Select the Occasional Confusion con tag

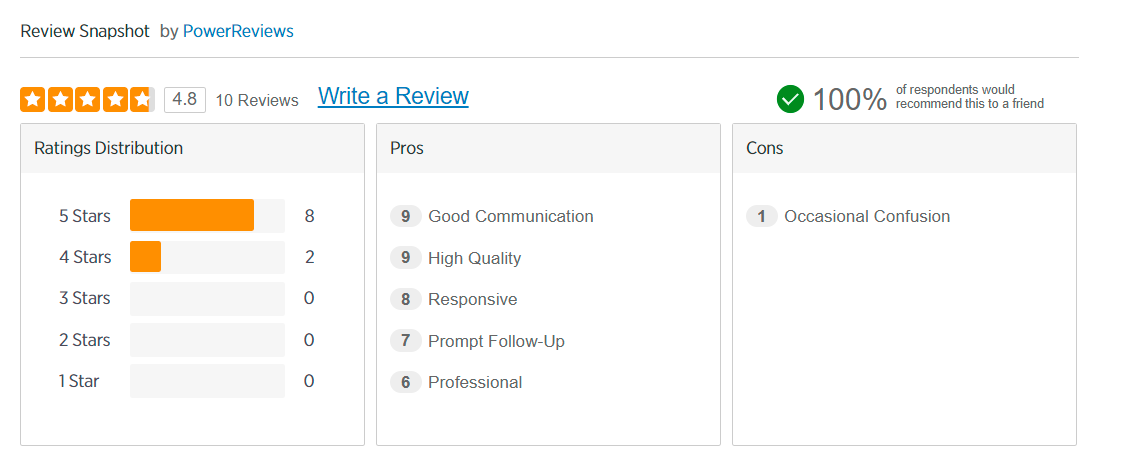[x=867, y=216]
